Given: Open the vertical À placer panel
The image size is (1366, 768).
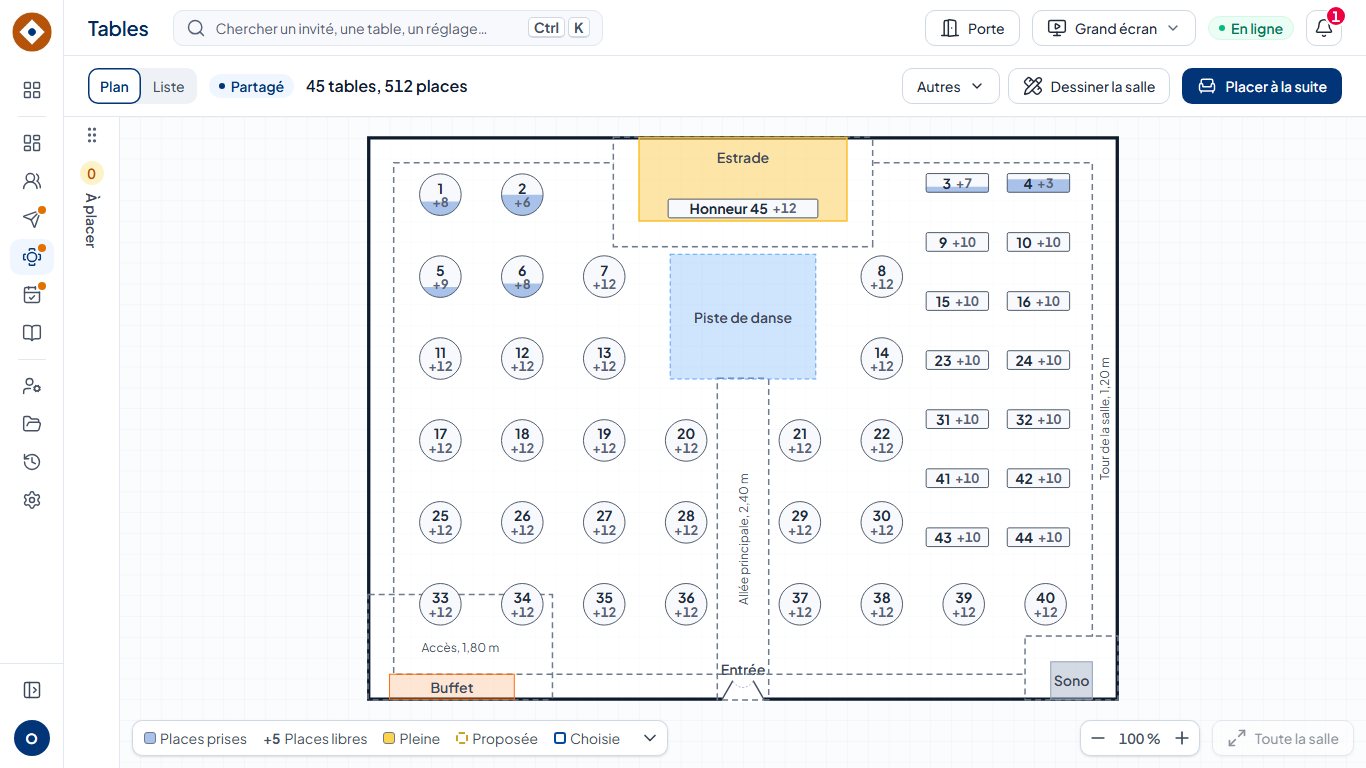Looking at the screenshot, I should pos(91,206).
